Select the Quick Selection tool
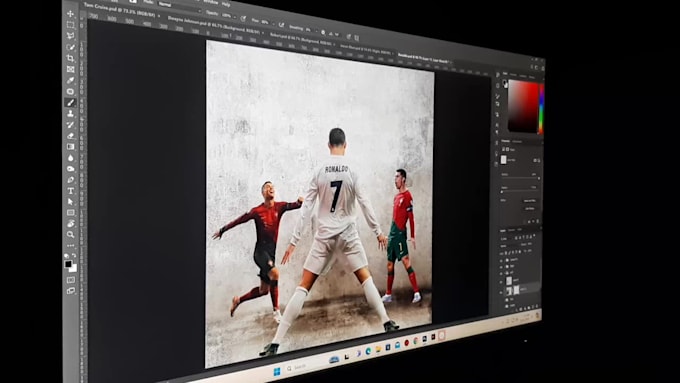The height and width of the screenshot is (383, 680). pos(70,47)
